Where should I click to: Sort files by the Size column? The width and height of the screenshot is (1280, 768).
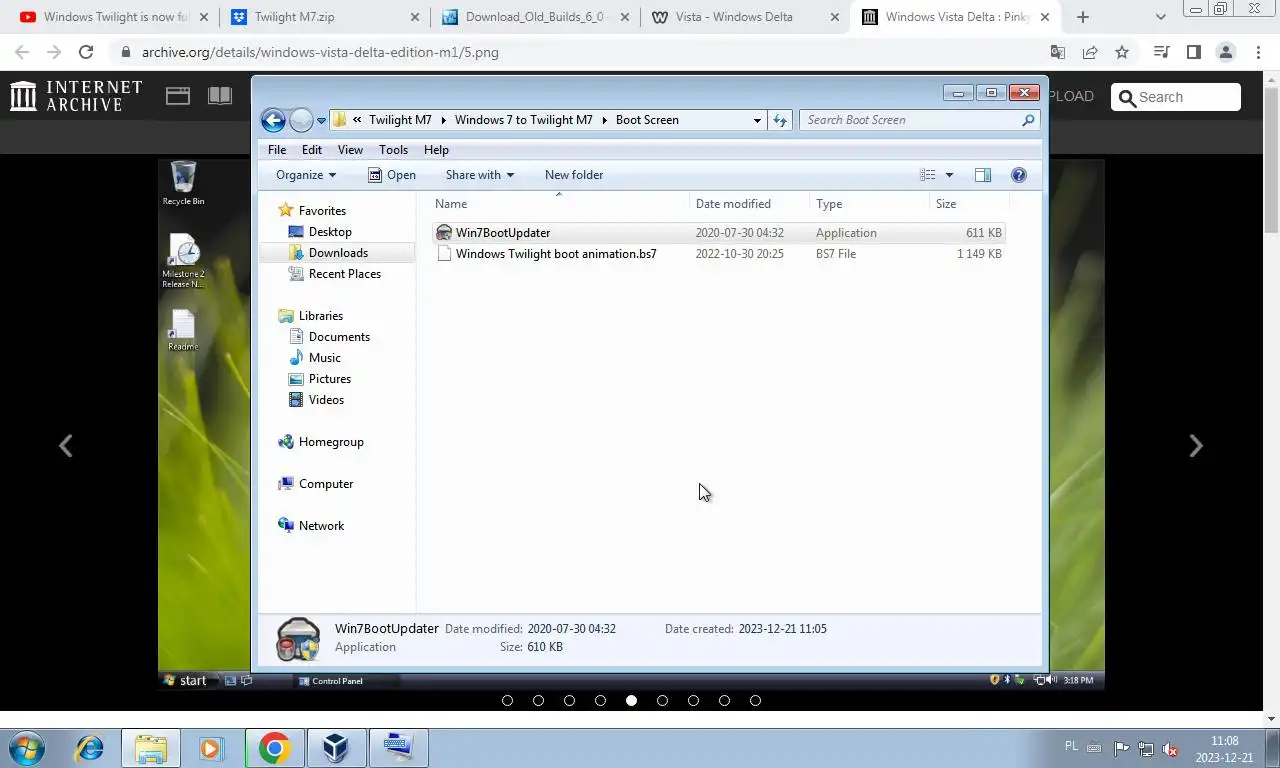pyautogui.click(x=945, y=204)
